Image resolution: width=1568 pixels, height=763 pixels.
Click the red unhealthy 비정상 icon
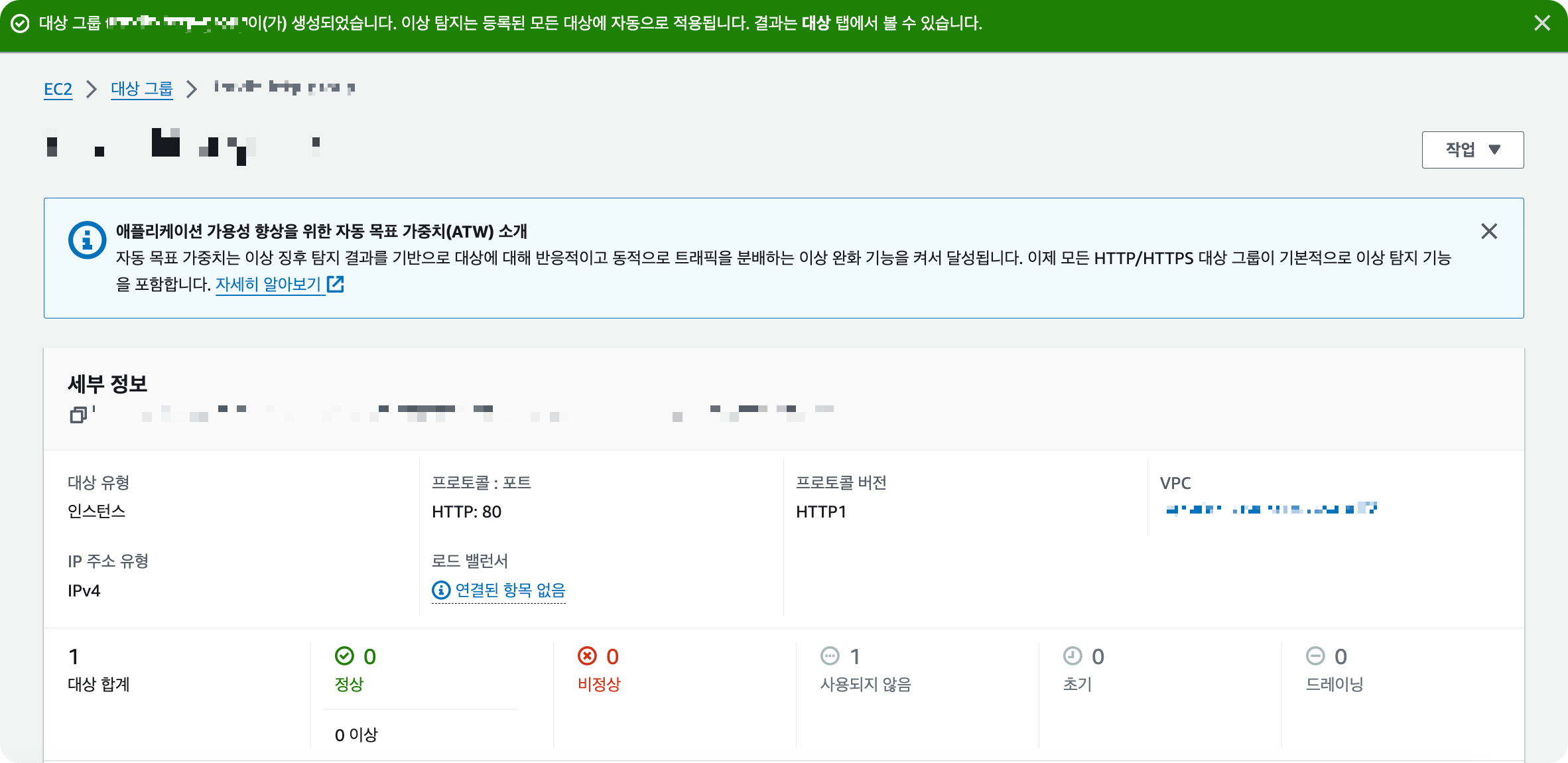point(587,656)
